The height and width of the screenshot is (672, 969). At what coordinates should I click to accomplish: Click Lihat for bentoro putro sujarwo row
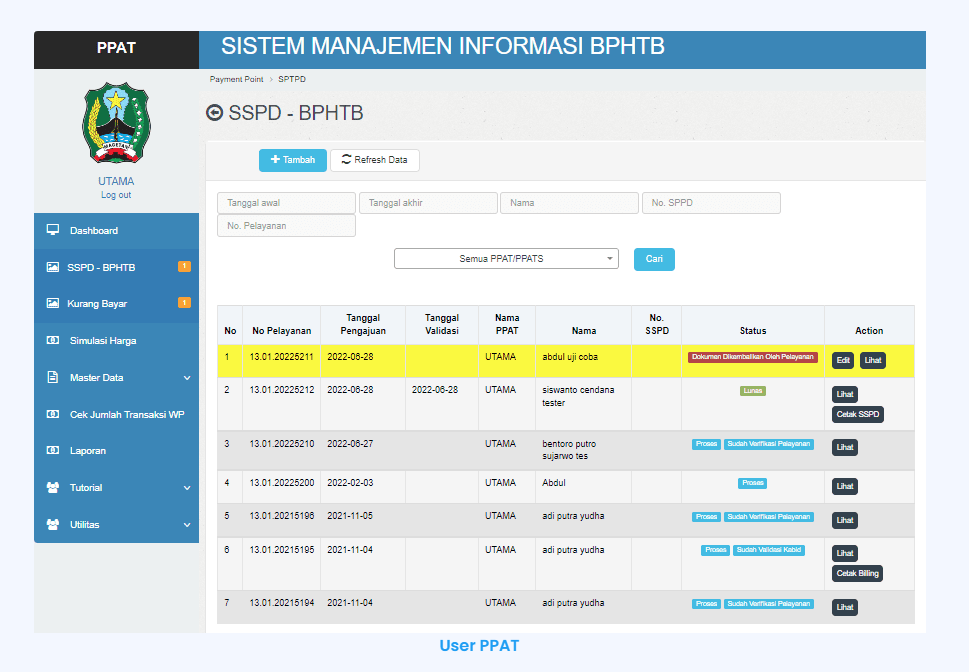pyautogui.click(x=845, y=448)
